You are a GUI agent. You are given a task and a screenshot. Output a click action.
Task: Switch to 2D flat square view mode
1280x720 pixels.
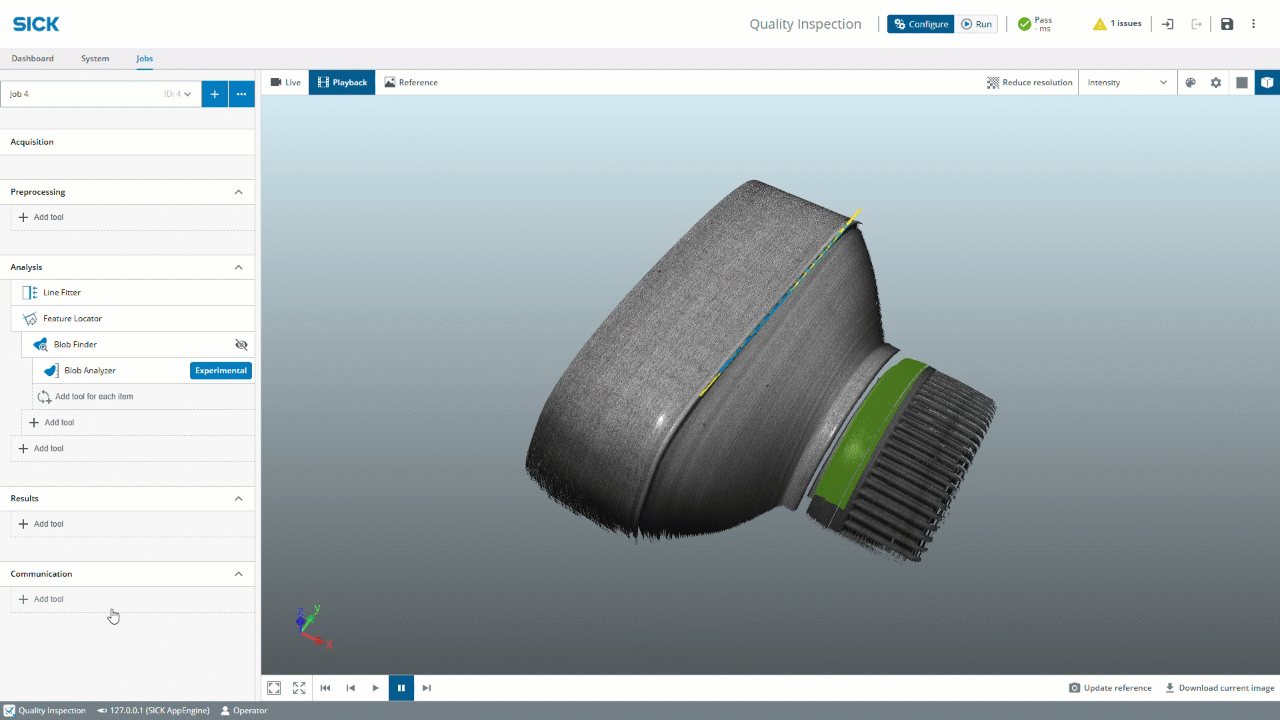coord(1242,83)
